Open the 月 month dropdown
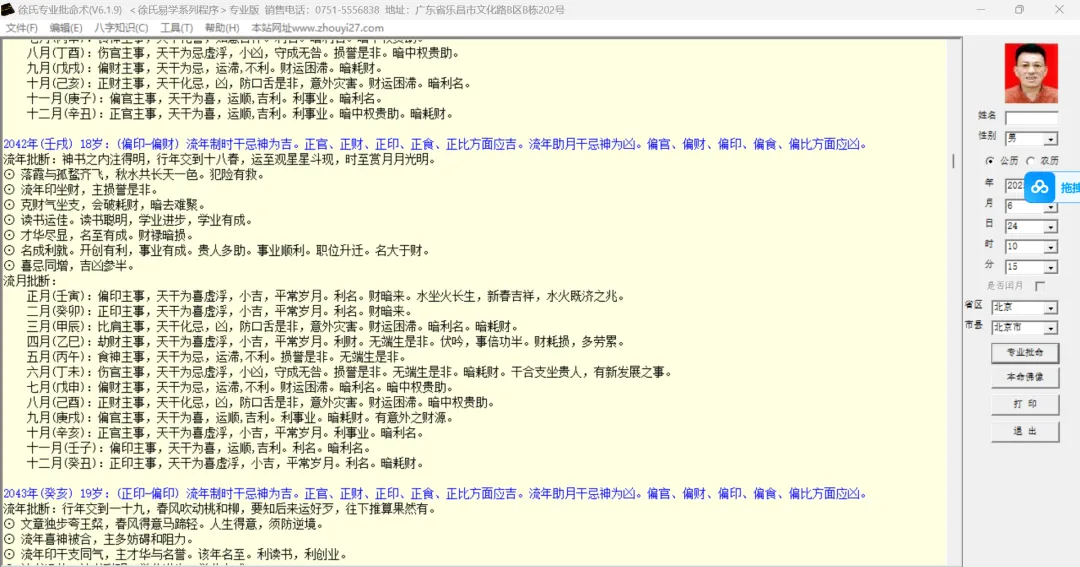The height and width of the screenshot is (567, 1080). tap(1050, 207)
